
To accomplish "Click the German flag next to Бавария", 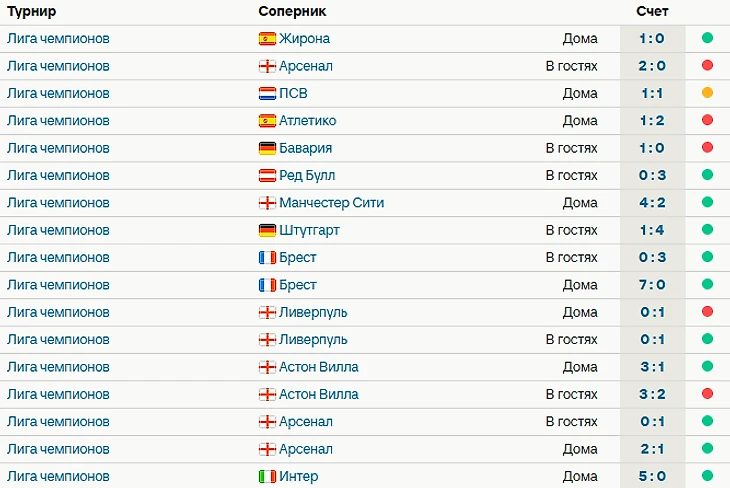I will click(267, 148).
